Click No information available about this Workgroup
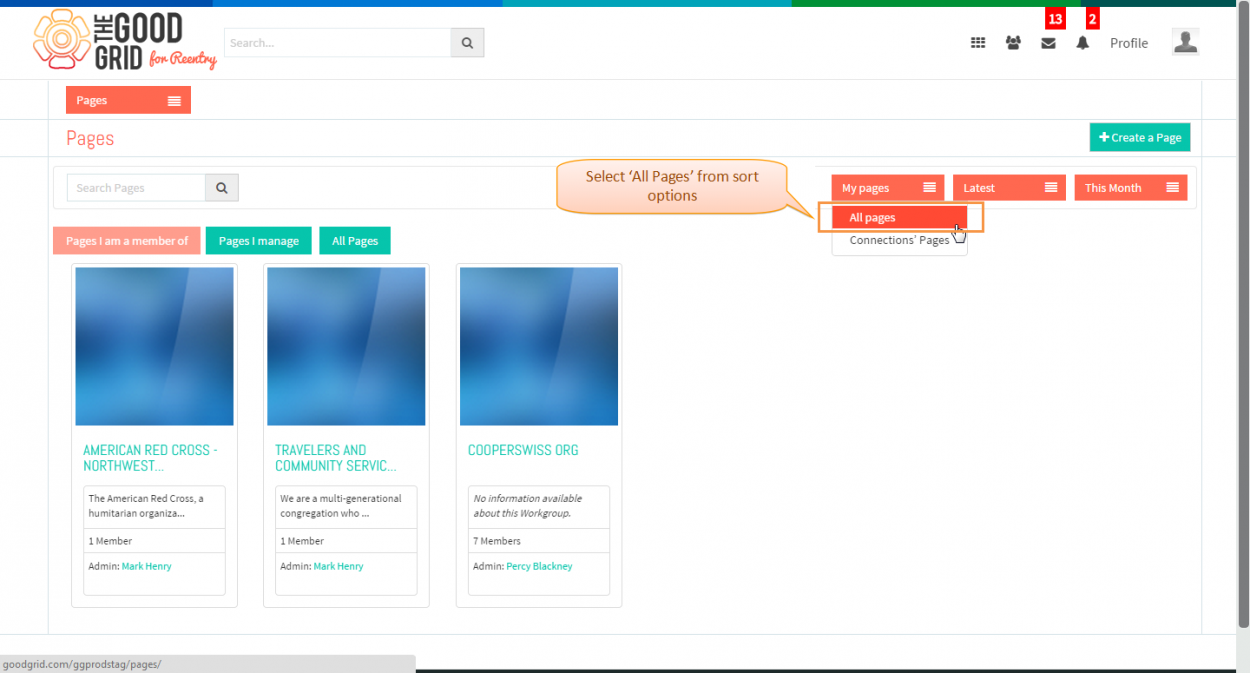This screenshot has height=673, width=1250. (528, 506)
